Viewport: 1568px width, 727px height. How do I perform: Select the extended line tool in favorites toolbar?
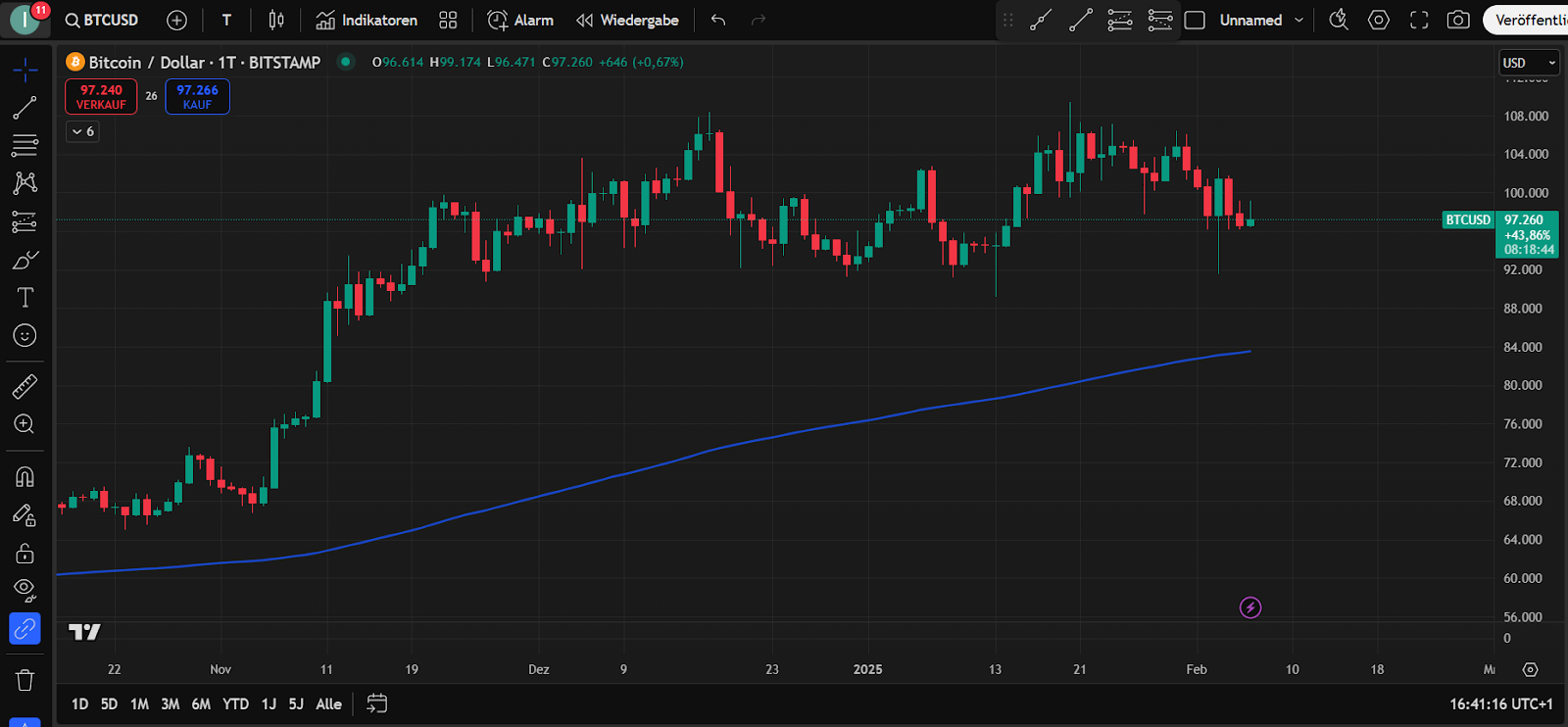click(1041, 20)
